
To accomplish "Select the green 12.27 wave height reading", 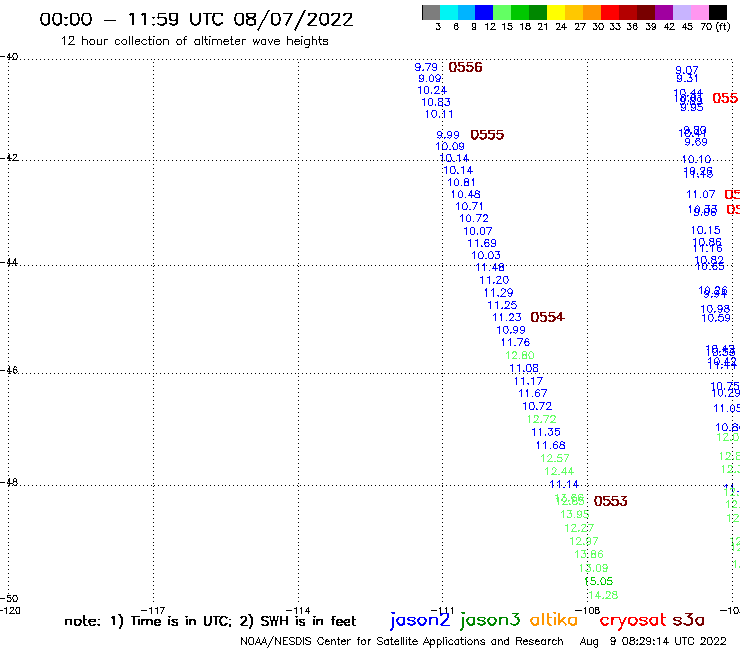I will tap(579, 528).
